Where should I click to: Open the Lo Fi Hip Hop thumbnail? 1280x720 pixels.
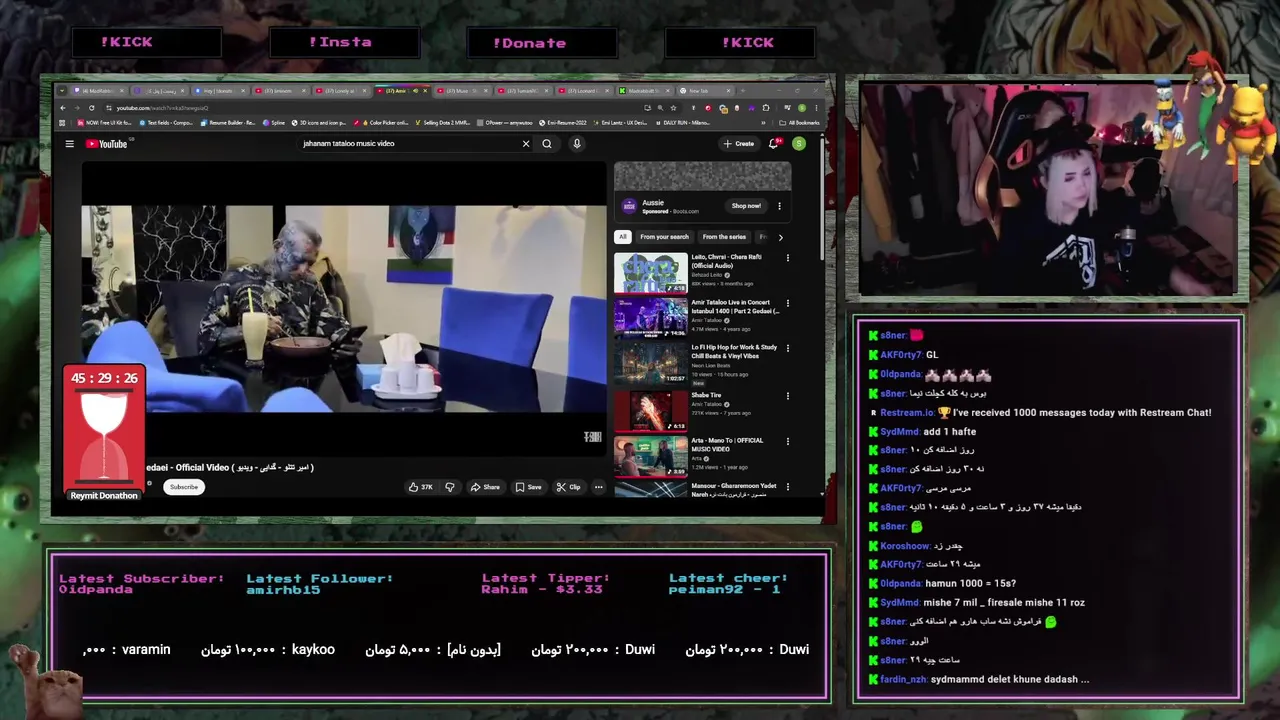click(x=651, y=364)
